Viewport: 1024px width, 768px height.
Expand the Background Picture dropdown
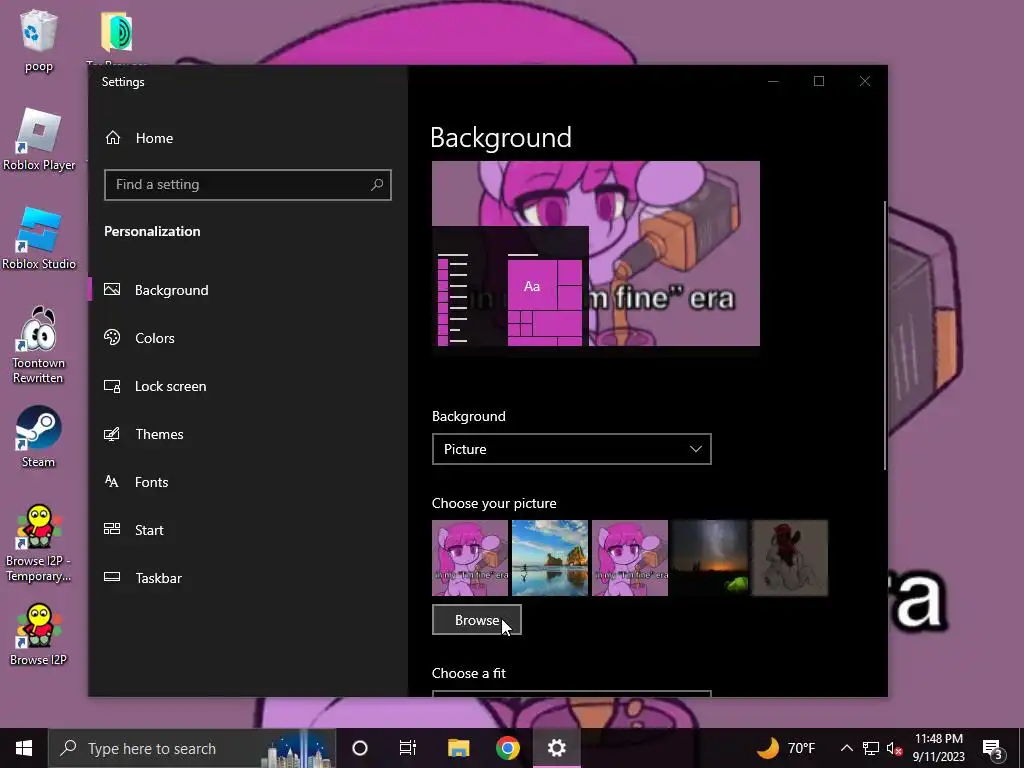(x=571, y=449)
